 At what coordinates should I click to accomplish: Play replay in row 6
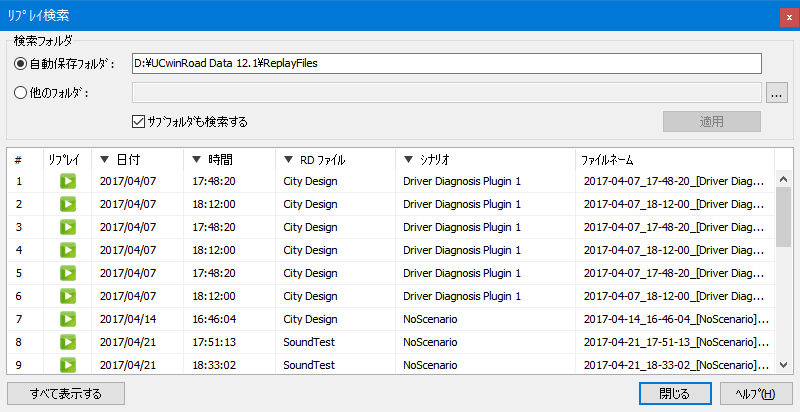67,296
